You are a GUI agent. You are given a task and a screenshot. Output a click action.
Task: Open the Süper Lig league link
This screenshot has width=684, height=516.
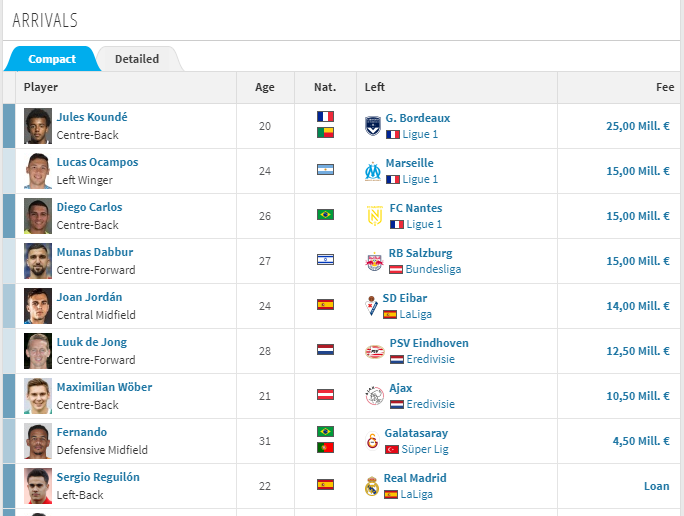pos(425,449)
